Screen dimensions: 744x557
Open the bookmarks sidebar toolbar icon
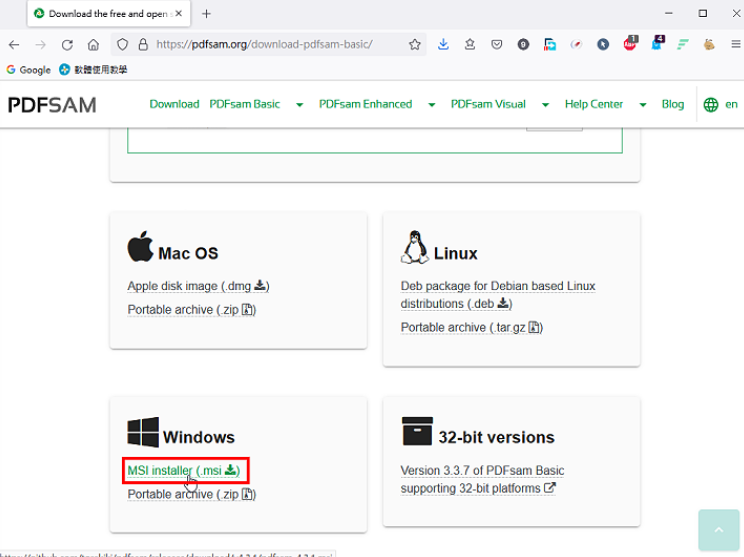coord(470,45)
